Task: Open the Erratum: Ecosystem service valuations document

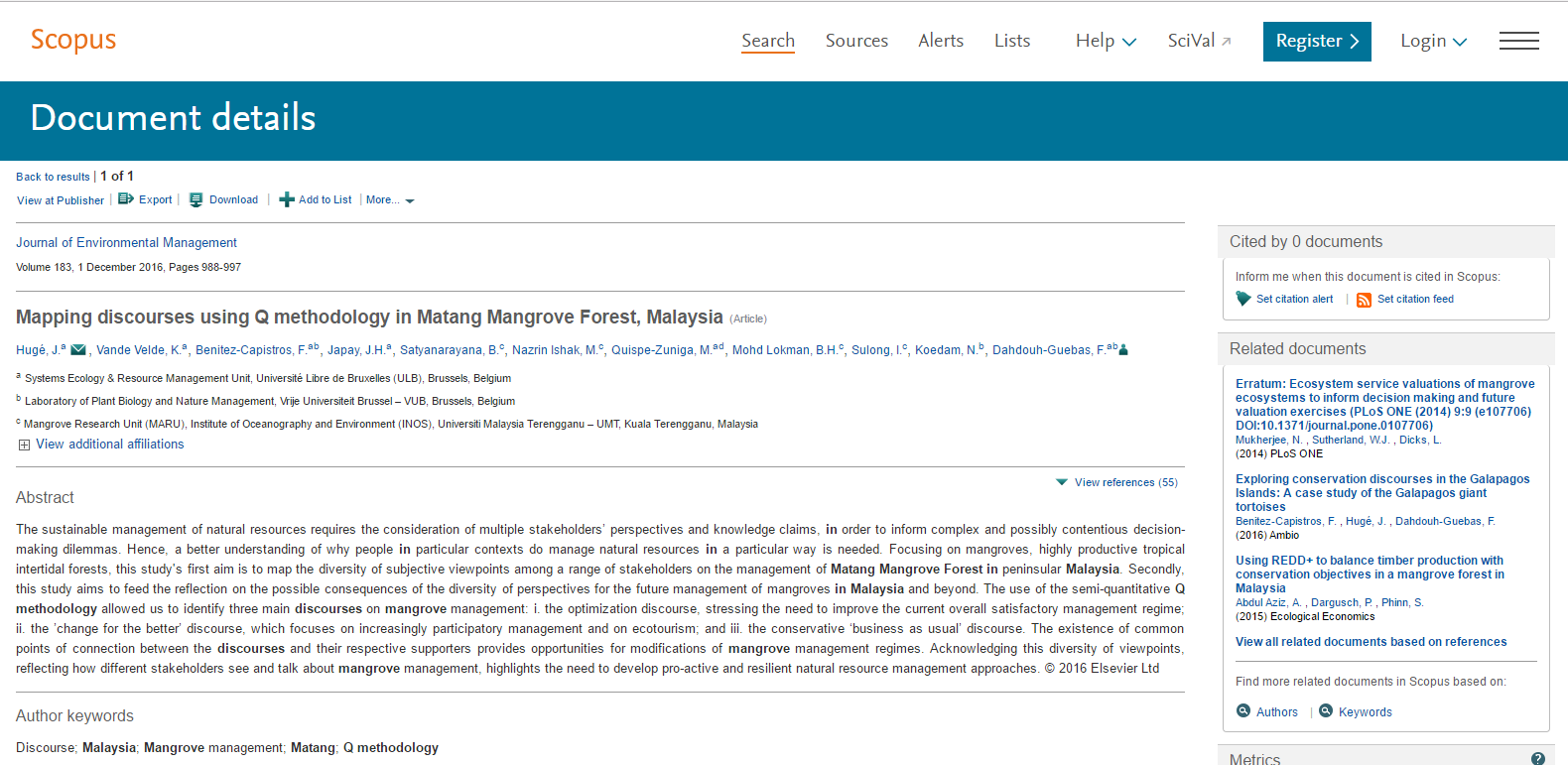Action: click(x=1384, y=404)
